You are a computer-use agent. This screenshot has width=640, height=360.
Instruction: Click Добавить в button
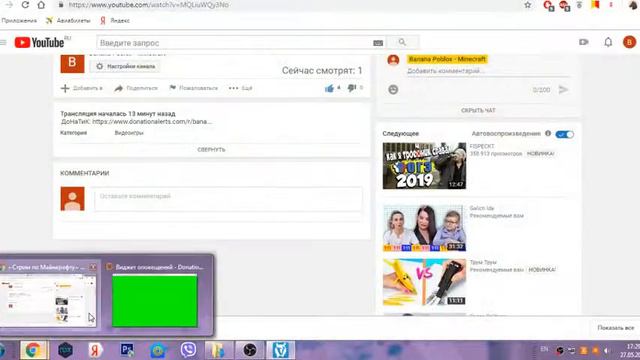[x=82, y=88]
